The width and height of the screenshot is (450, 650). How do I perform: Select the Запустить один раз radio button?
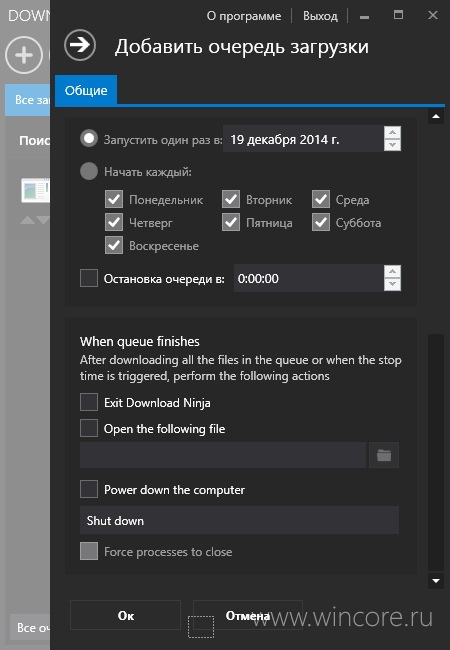click(89, 138)
